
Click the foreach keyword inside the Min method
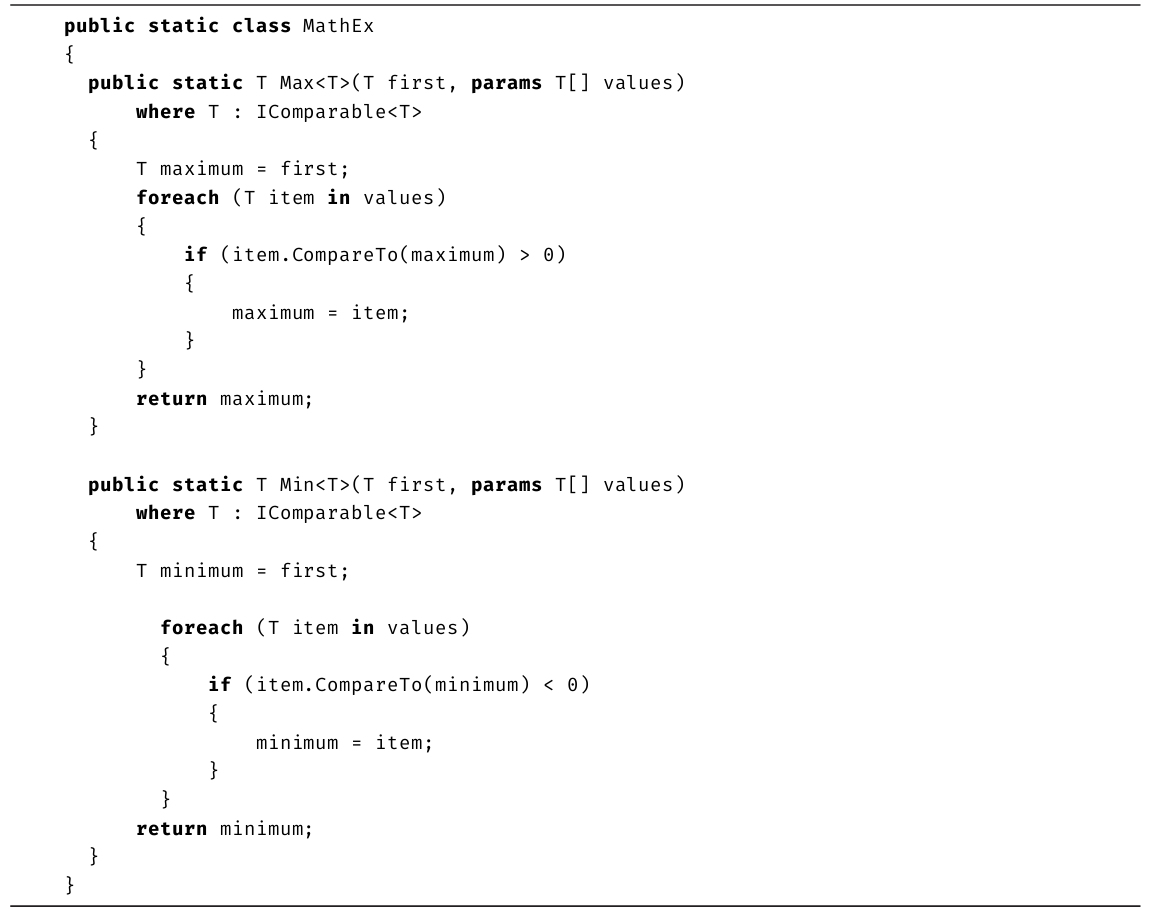[x=201, y=628]
